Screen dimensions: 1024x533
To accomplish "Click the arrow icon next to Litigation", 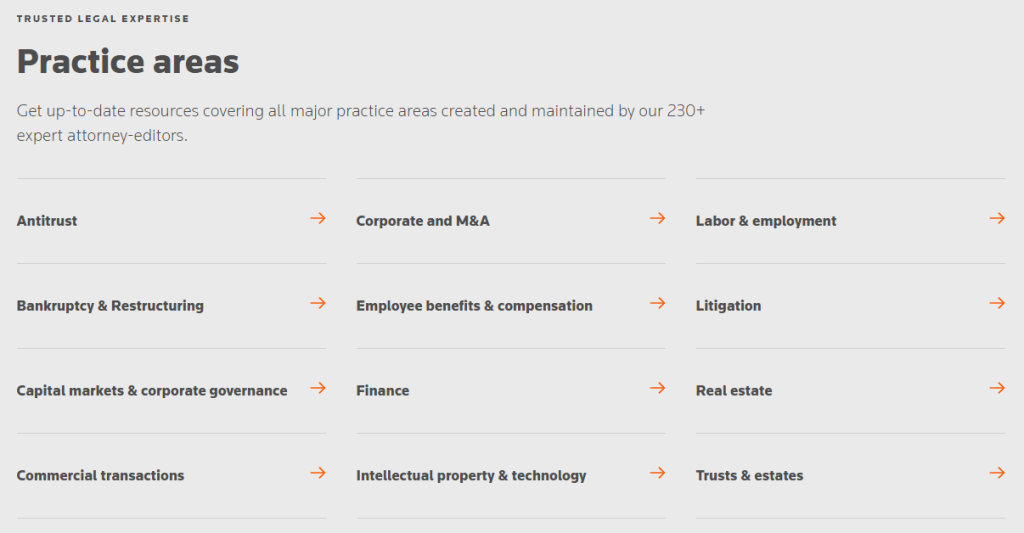I will pyautogui.click(x=997, y=303).
